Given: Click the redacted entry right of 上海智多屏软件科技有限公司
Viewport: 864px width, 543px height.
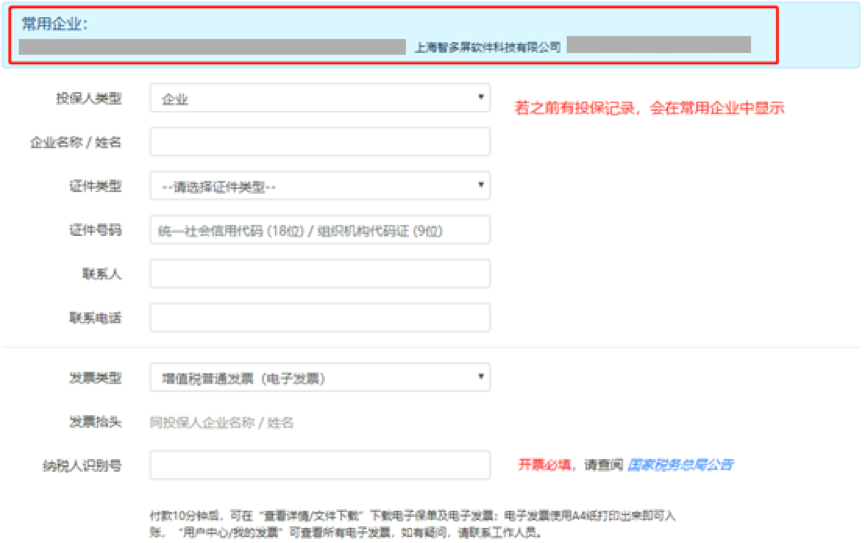Looking at the screenshot, I should point(658,44).
